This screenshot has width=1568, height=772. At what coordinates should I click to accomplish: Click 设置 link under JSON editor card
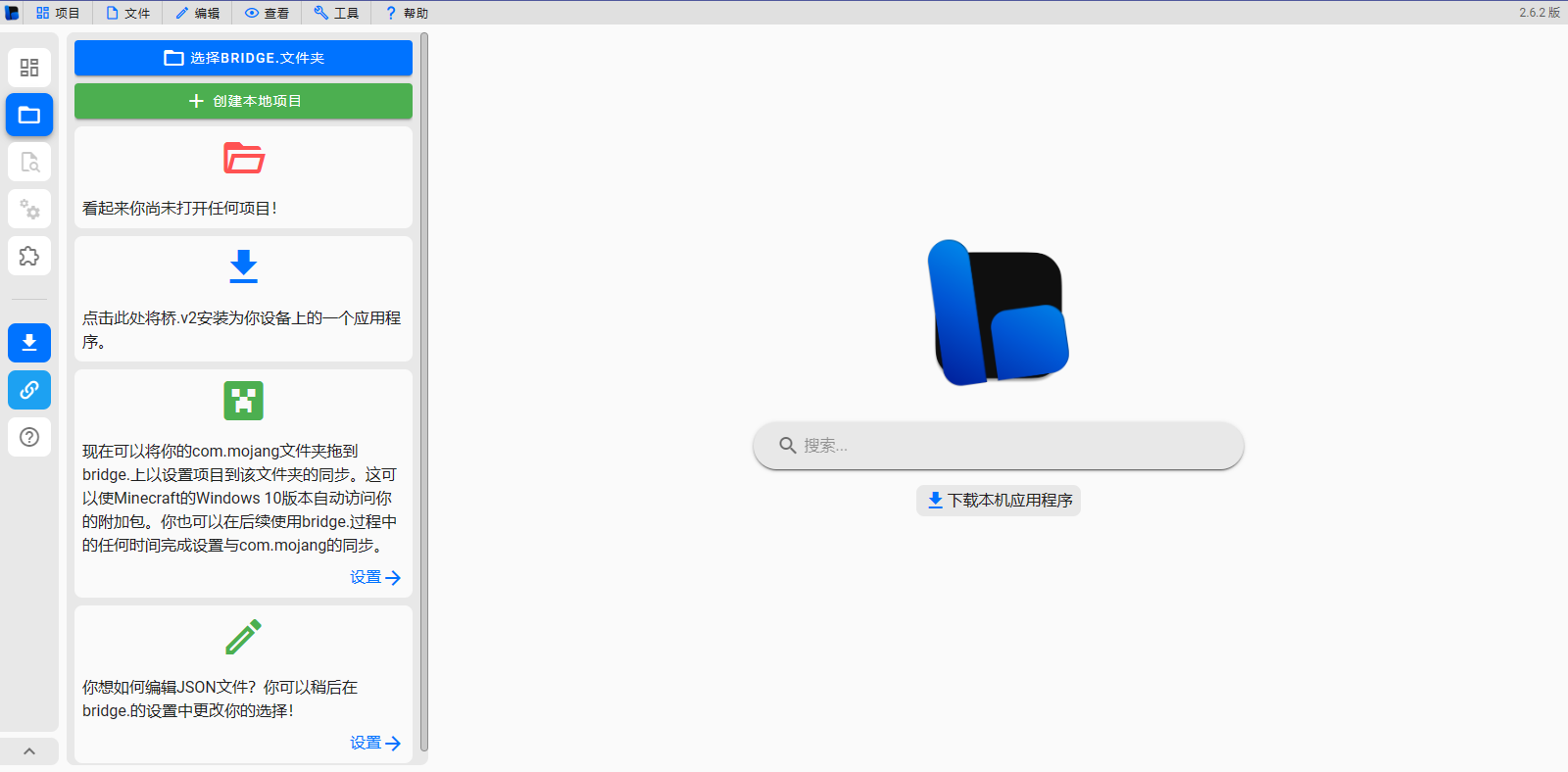click(x=375, y=743)
